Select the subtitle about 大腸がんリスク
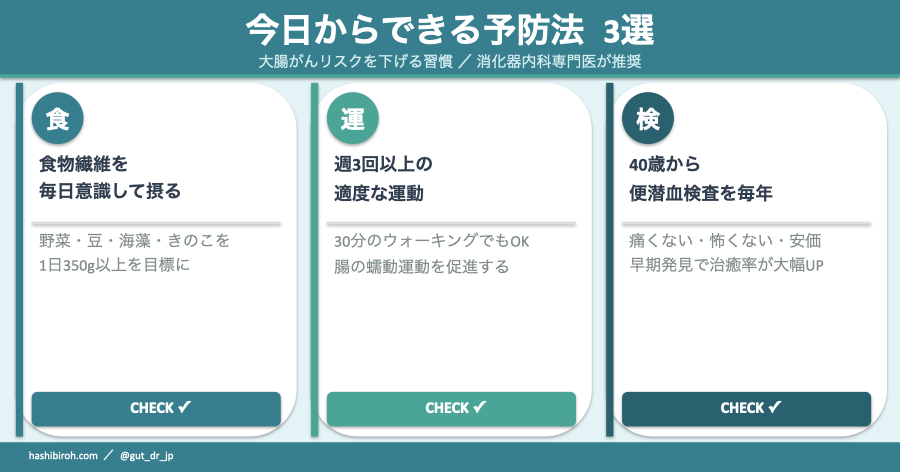The height and width of the screenshot is (472, 900). click(450, 61)
